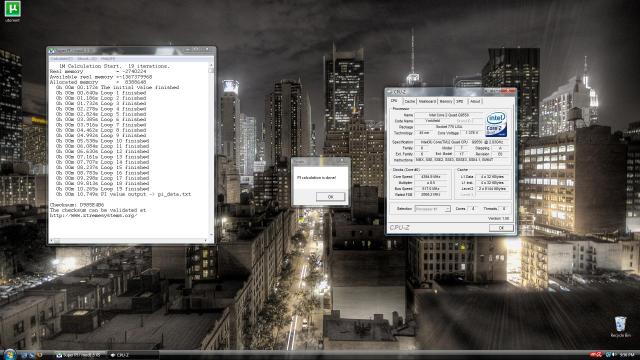Click the volume icon in system tray
The image size is (640, 360).
tap(614, 355)
